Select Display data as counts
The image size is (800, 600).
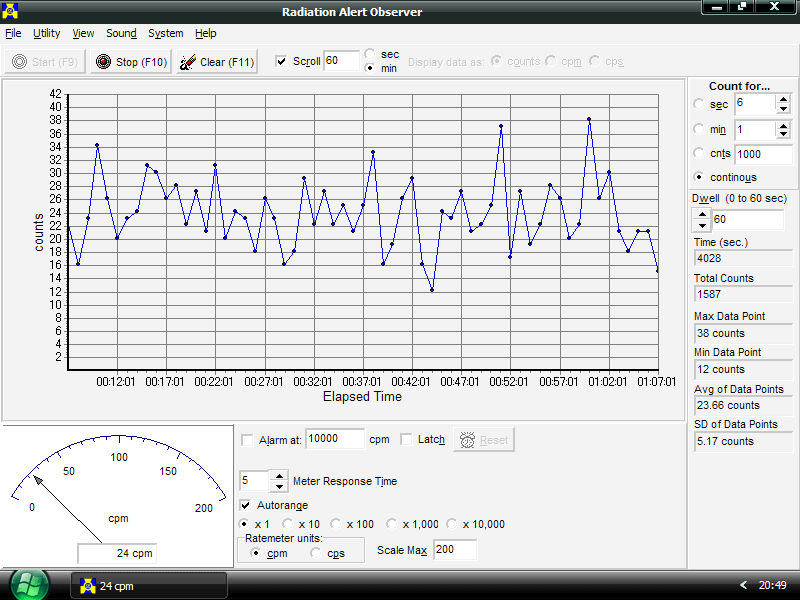coord(496,61)
